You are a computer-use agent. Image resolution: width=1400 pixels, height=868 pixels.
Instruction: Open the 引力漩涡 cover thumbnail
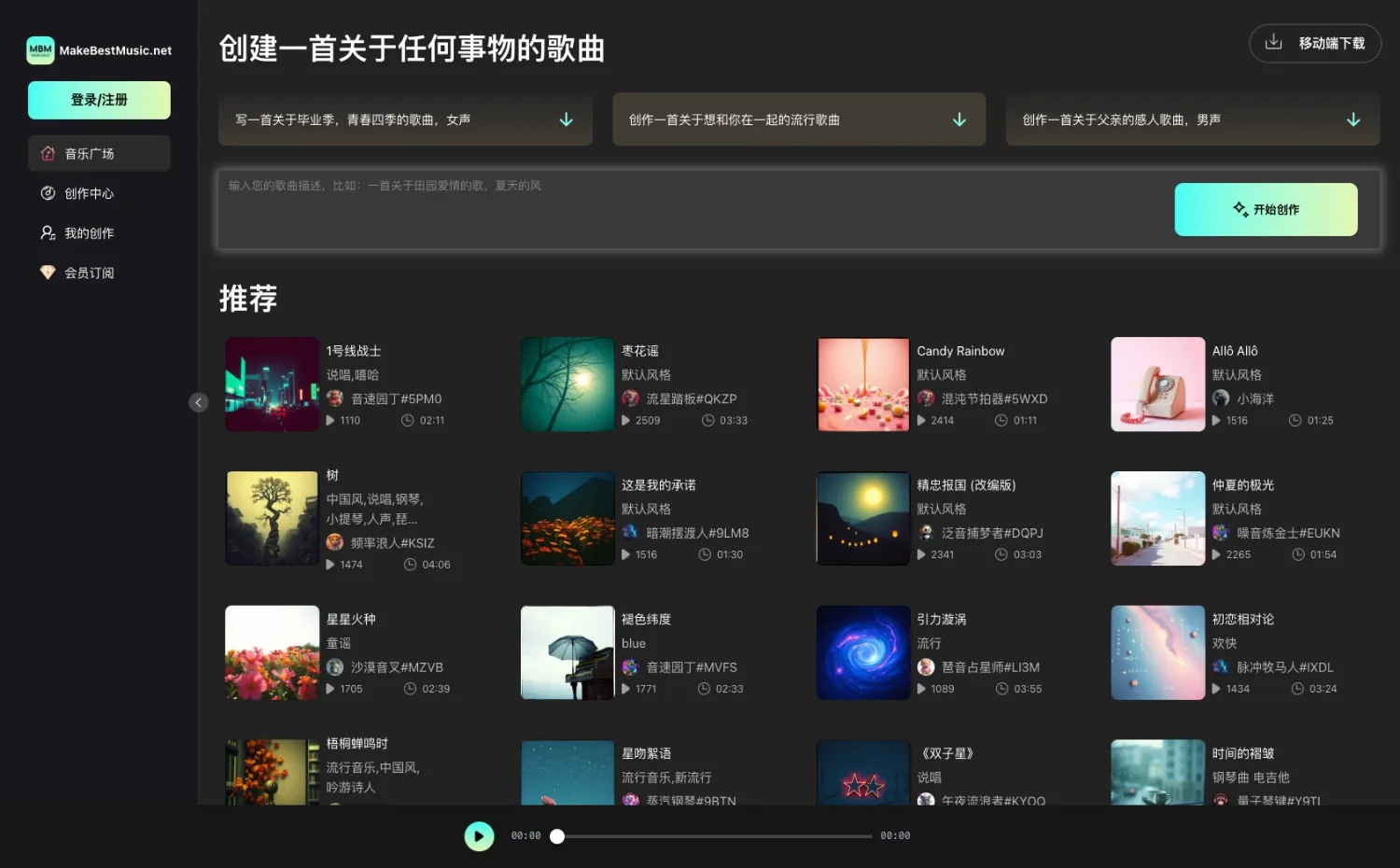click(x=862, y=652)
